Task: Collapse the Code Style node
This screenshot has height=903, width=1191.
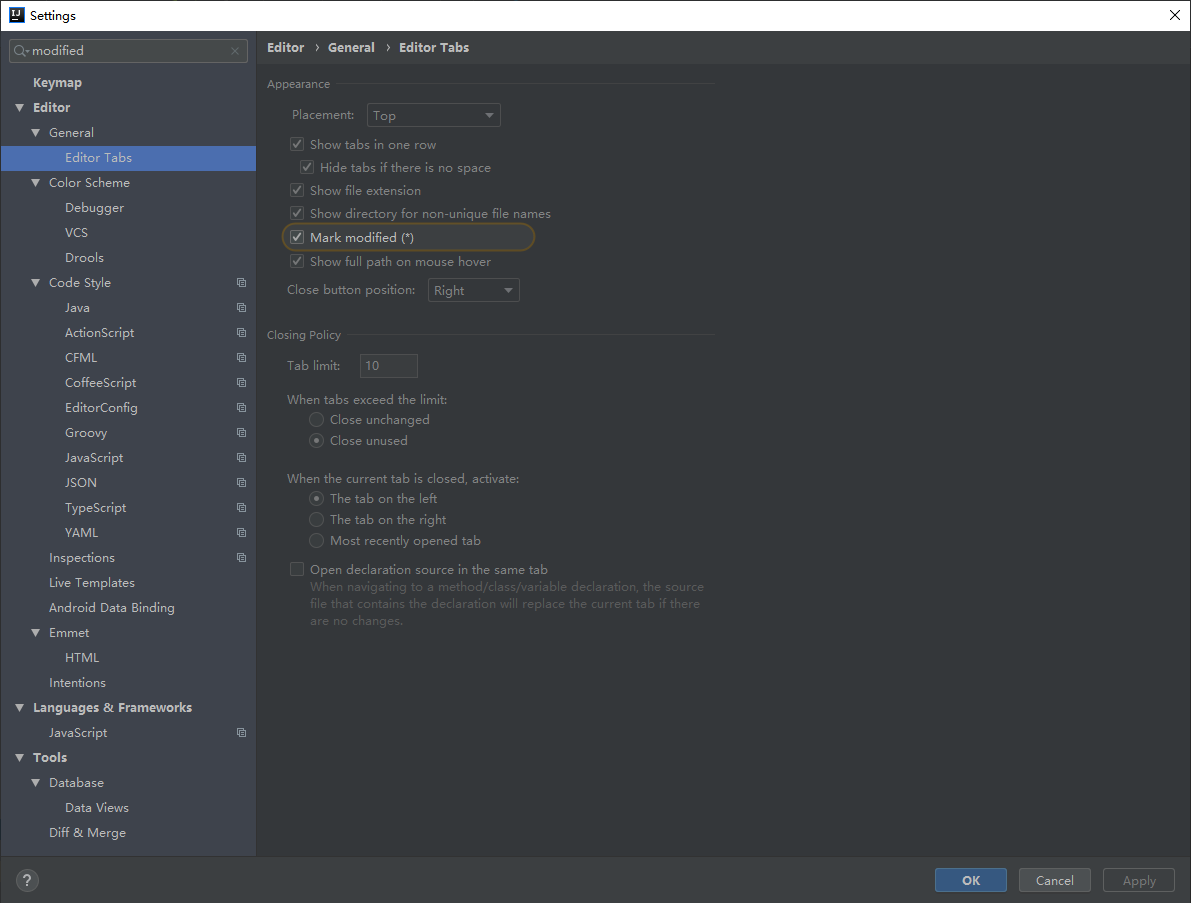Action: (36, 283)
